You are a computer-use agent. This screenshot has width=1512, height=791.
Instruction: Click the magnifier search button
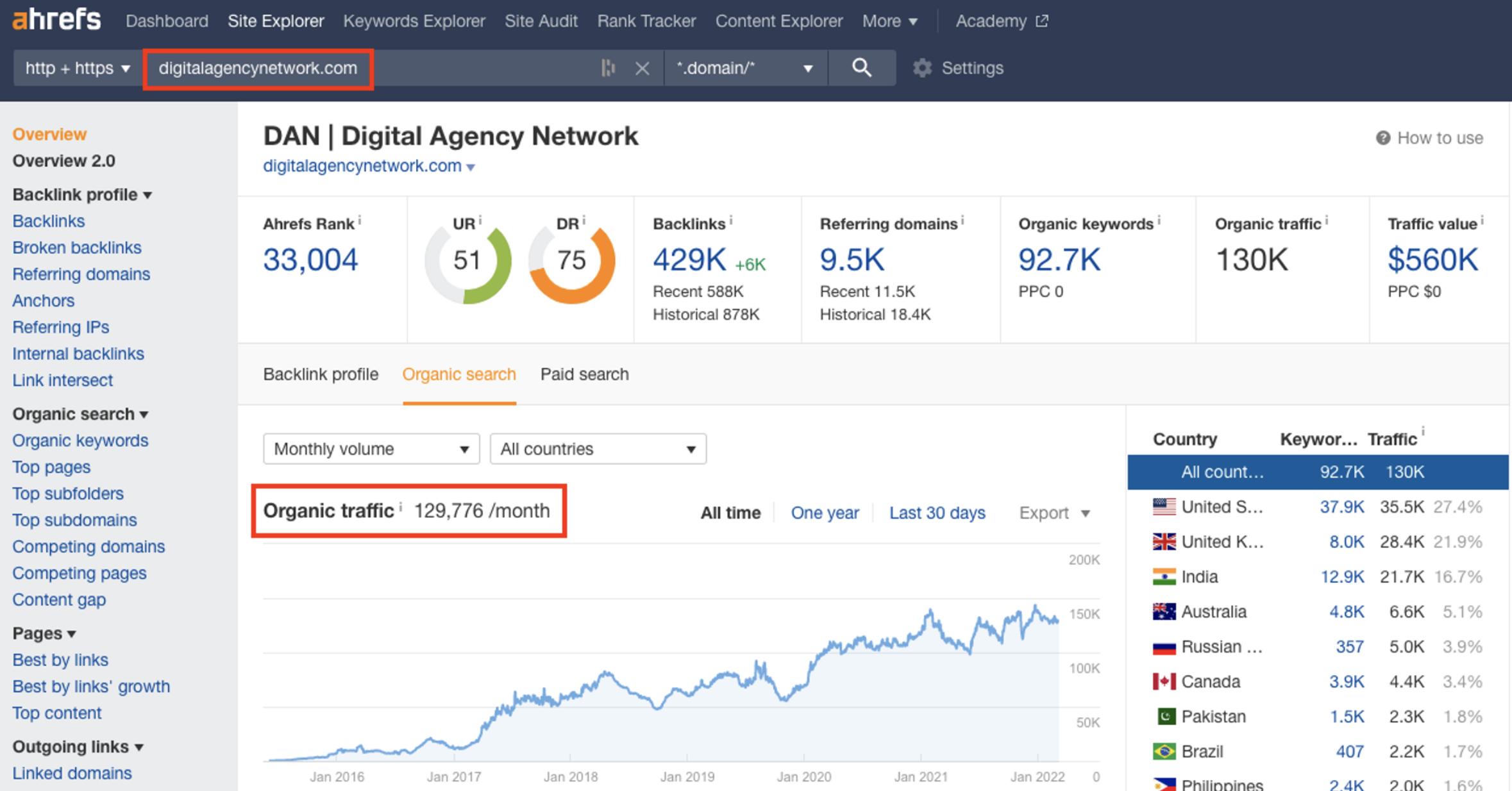861,68
